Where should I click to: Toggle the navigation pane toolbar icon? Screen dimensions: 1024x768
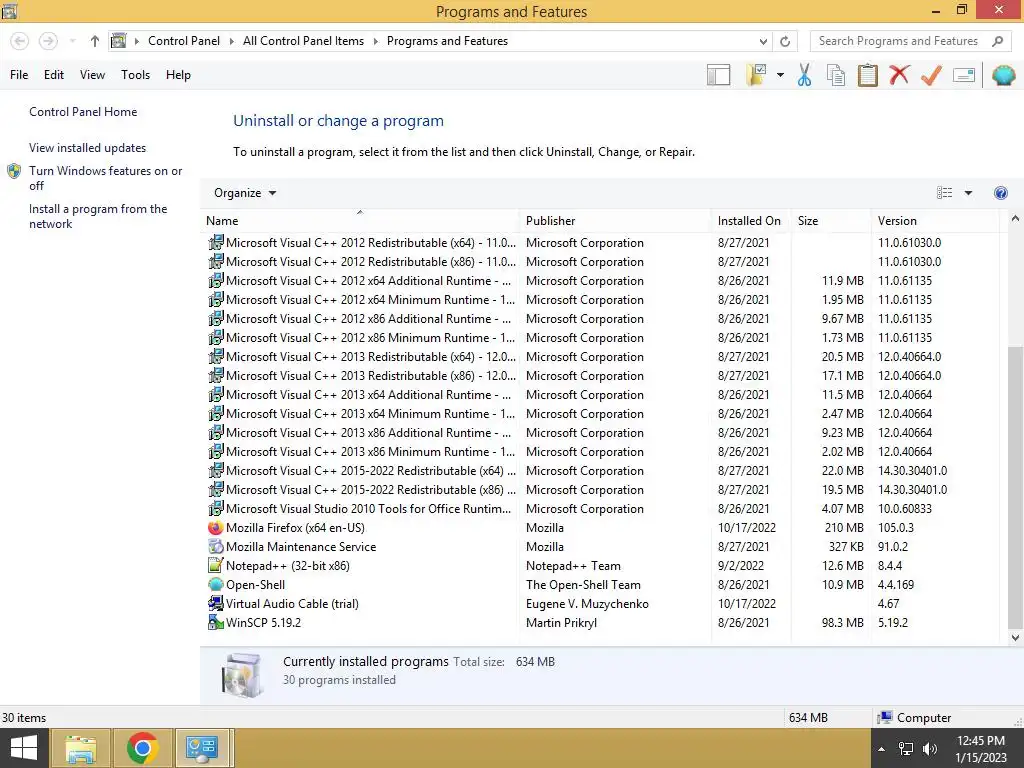(x=718, y=75)
